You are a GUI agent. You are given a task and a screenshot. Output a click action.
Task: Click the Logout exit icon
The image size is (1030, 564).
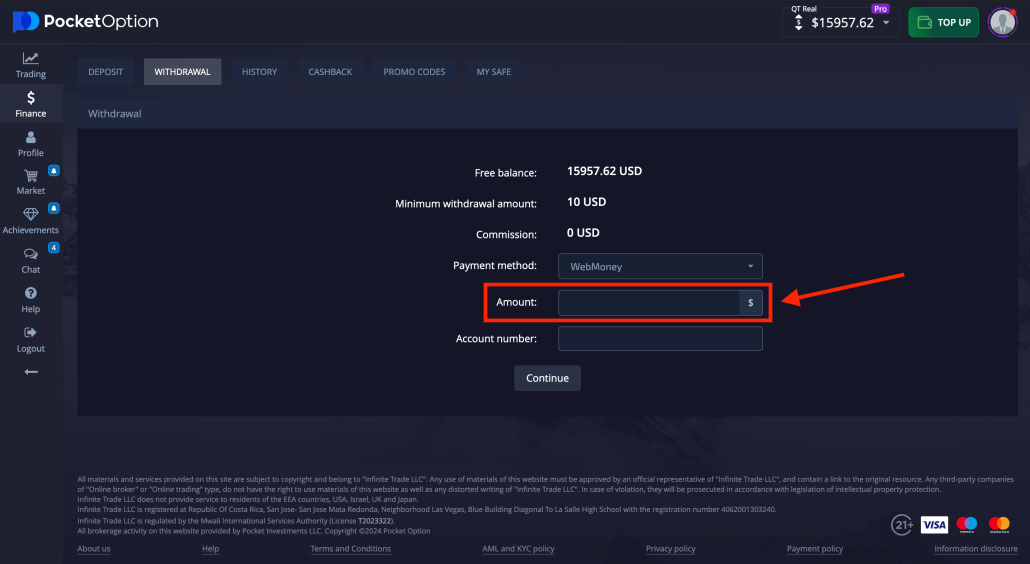[x=30, y=332]
